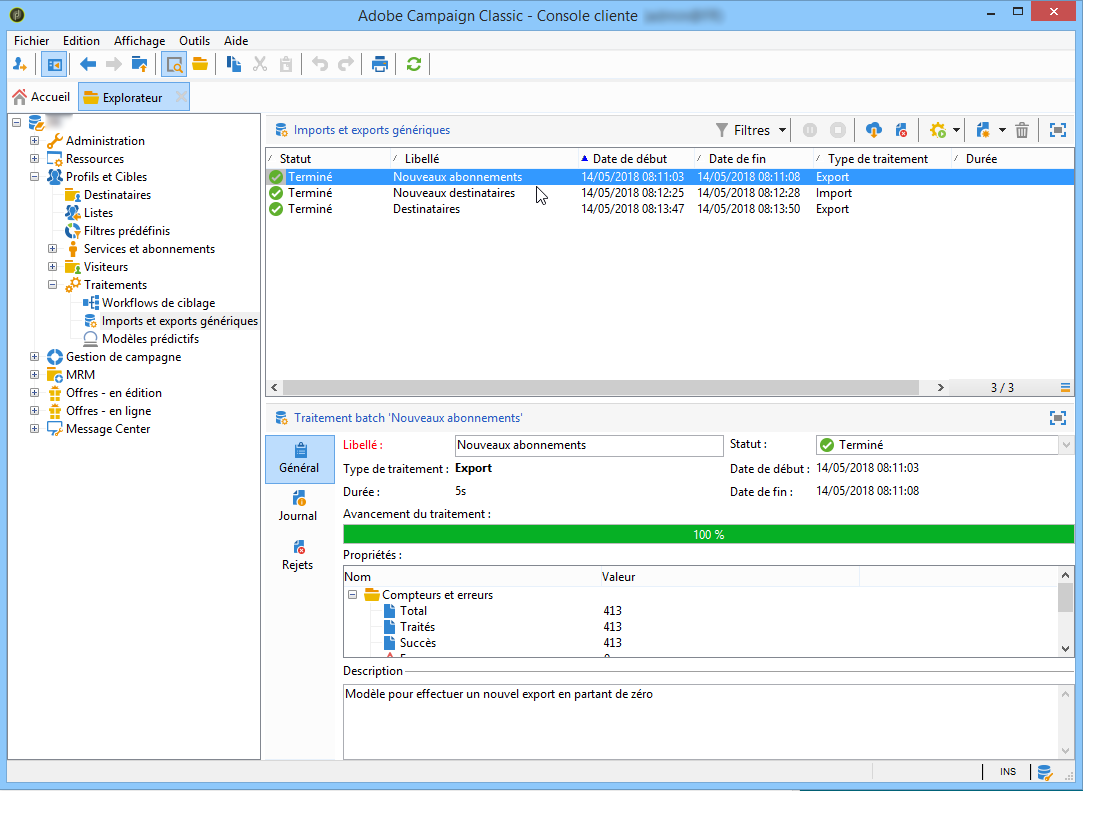Click the add user icon in toolbar
The height and width of the screenshot is (819, 1112).
[x=20, y=65]
